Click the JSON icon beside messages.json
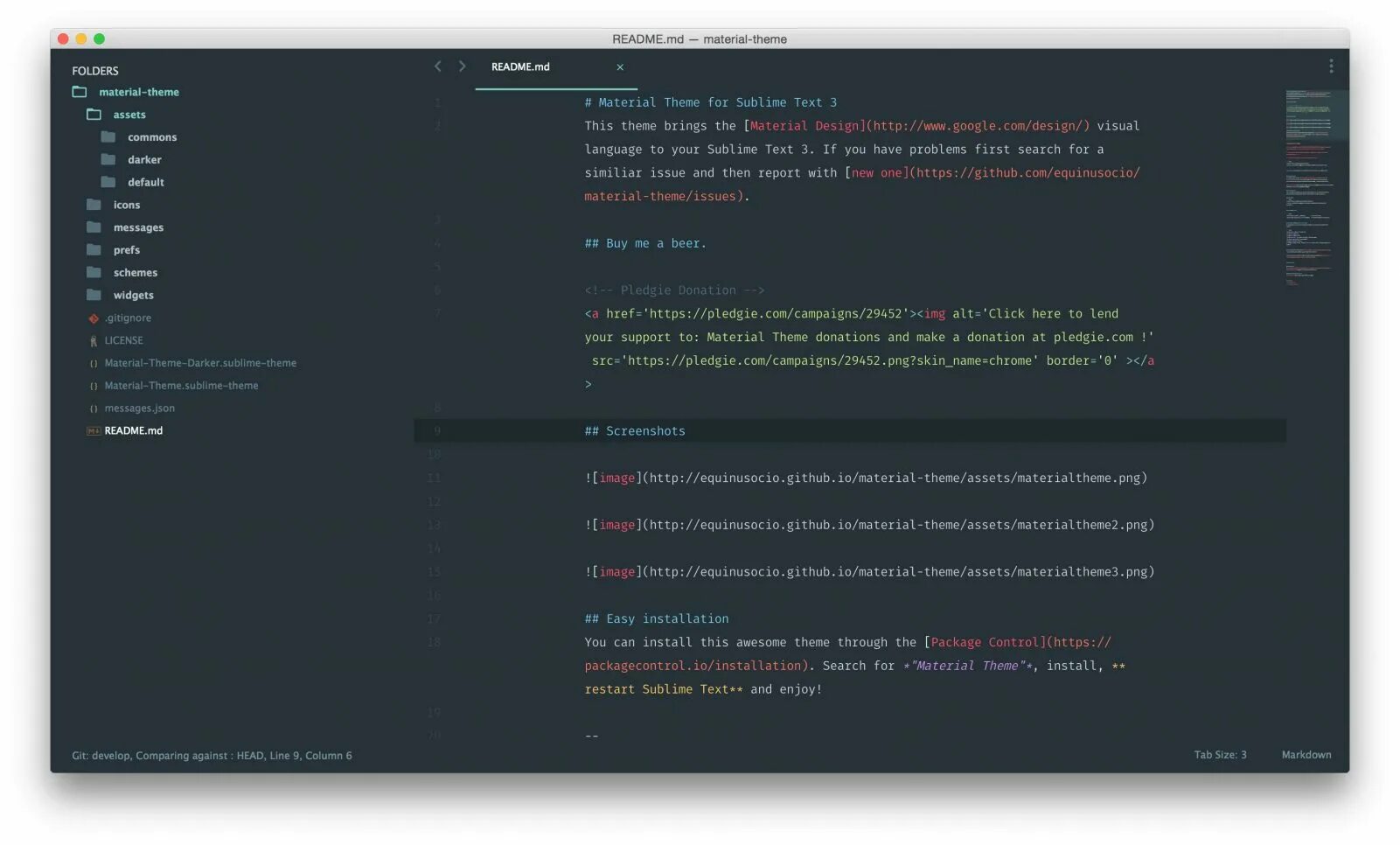Screen dimensions: 1400x845 click(x=94, y=409)
